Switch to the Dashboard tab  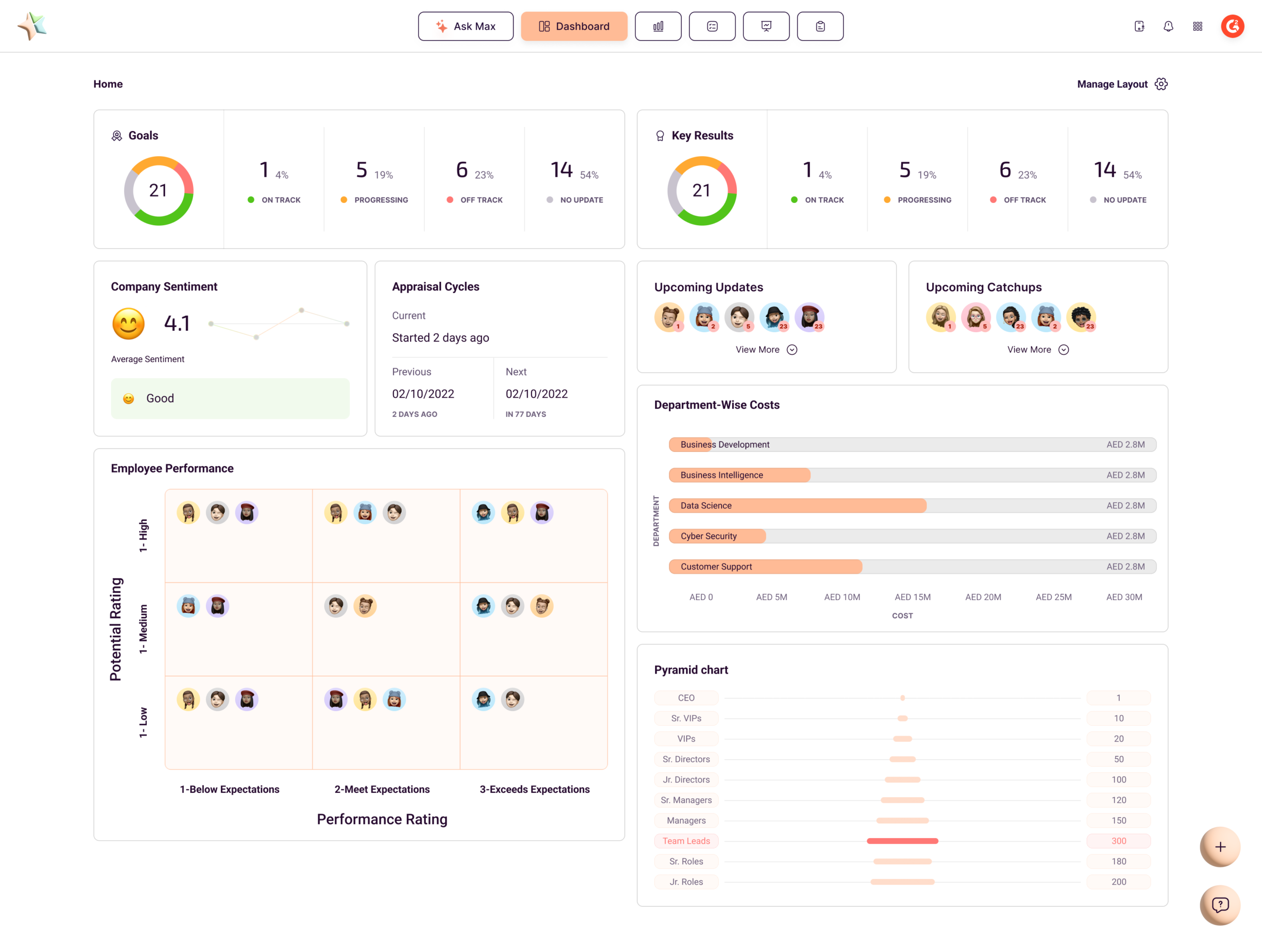point(574,26)
